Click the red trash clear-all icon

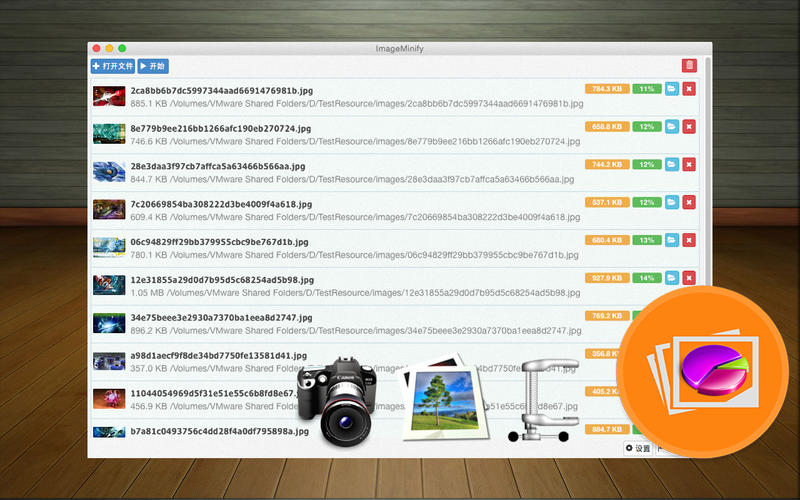click(689, 65)
